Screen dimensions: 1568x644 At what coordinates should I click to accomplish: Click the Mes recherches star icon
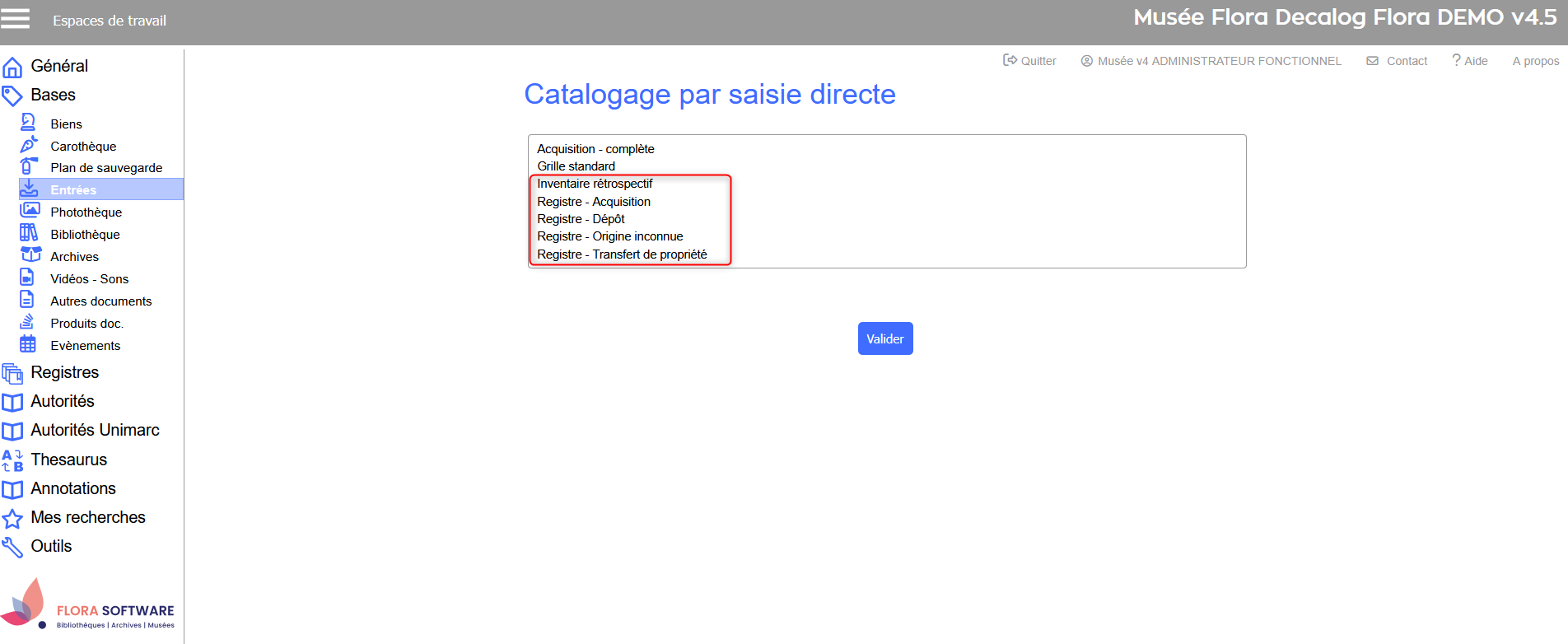[x=12, y=518]
